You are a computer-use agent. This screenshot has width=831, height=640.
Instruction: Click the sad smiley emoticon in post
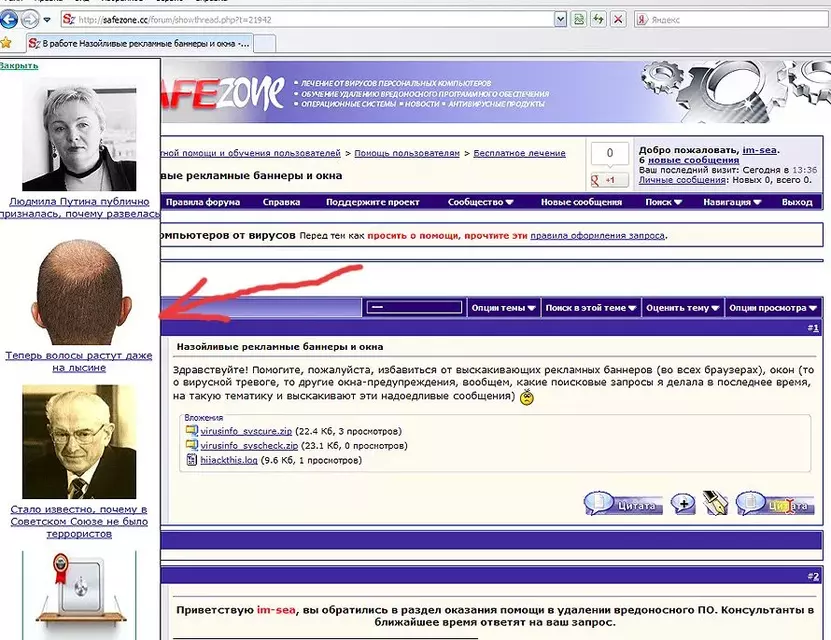pos(526,397)
